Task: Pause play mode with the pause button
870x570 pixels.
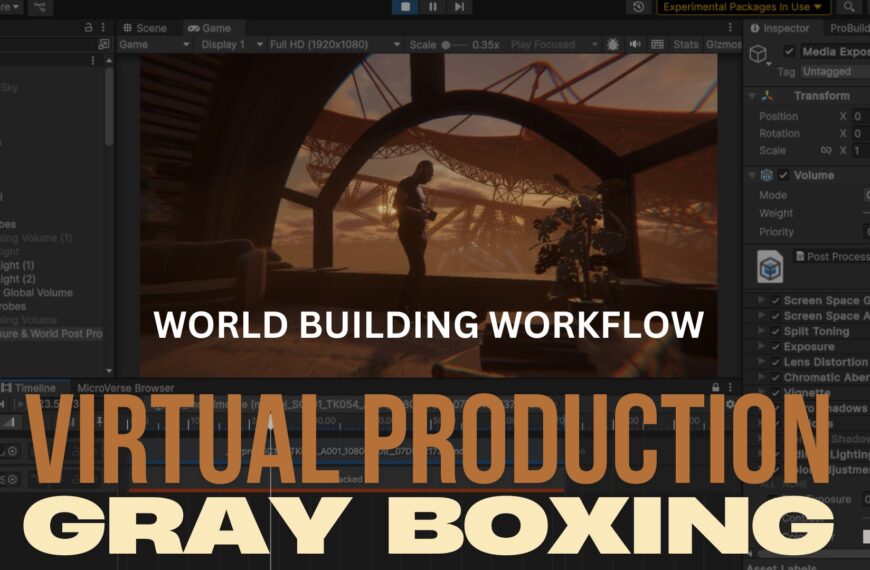Action: pos(433,7)
